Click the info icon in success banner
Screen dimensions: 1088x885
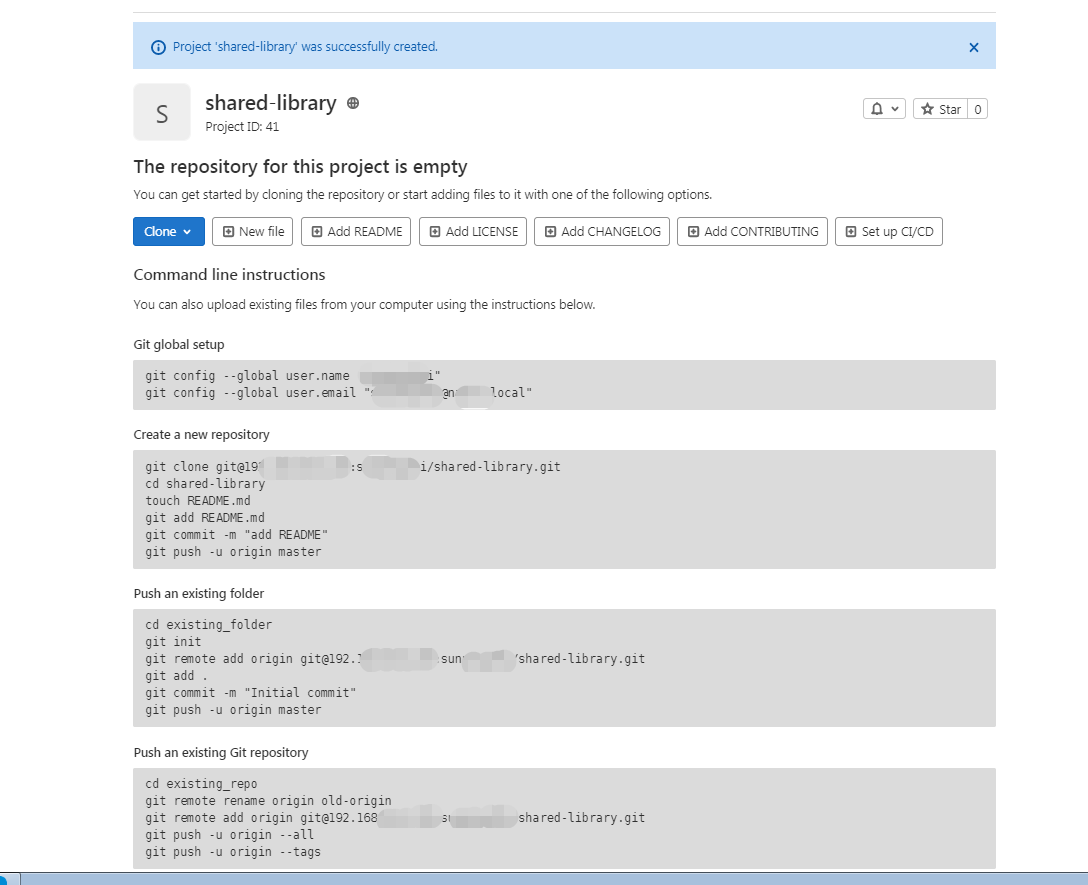coord(158,47)
